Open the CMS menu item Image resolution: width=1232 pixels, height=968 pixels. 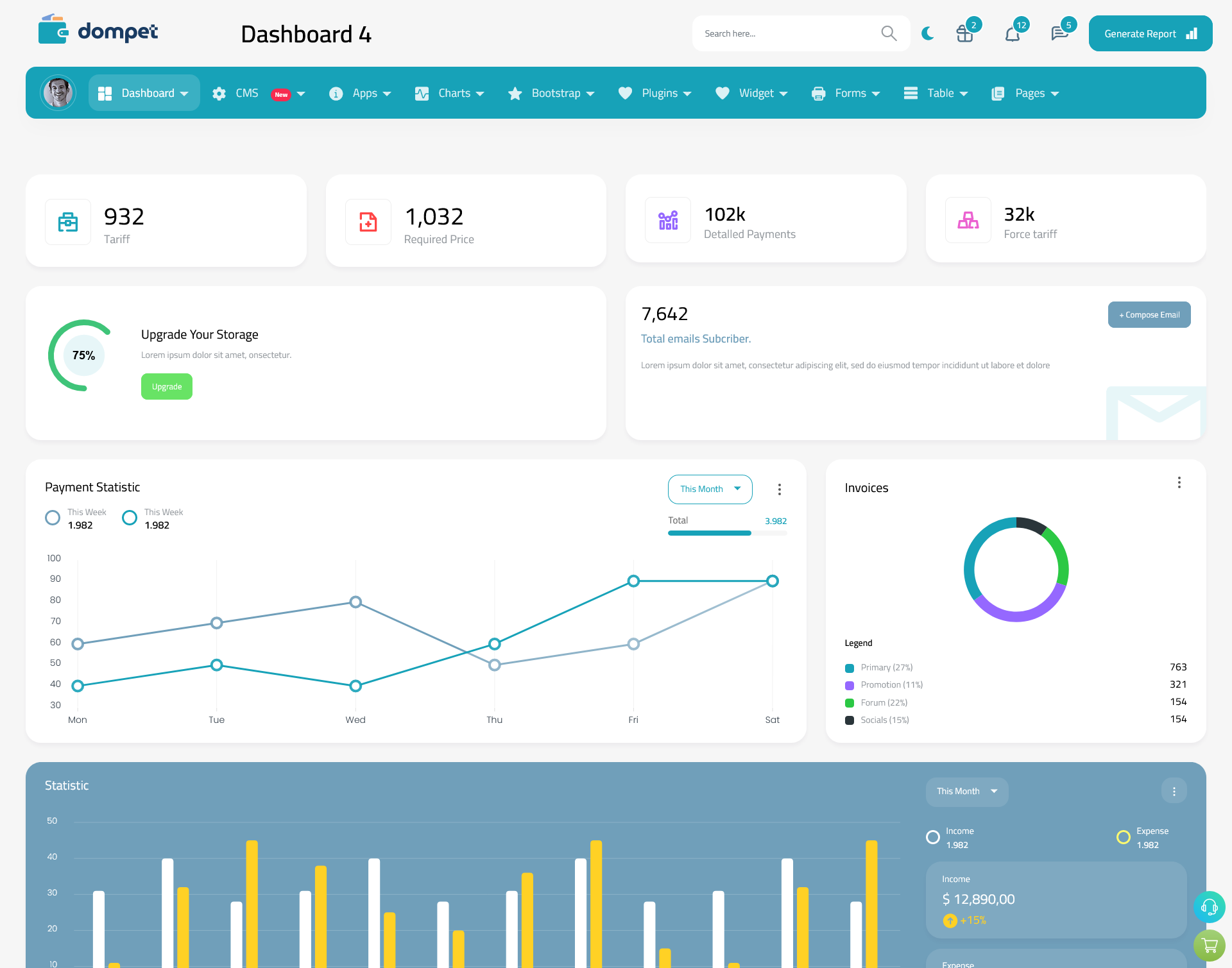point(258,93)
